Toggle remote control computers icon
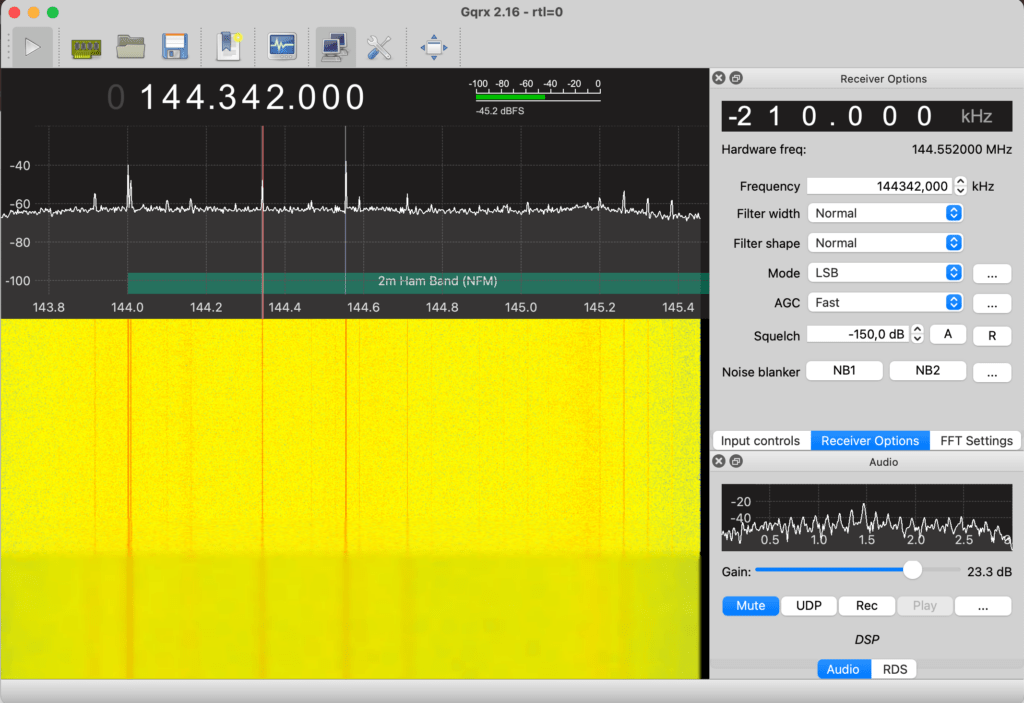This screenshot has height=703, width=1024. coord(335,47)
